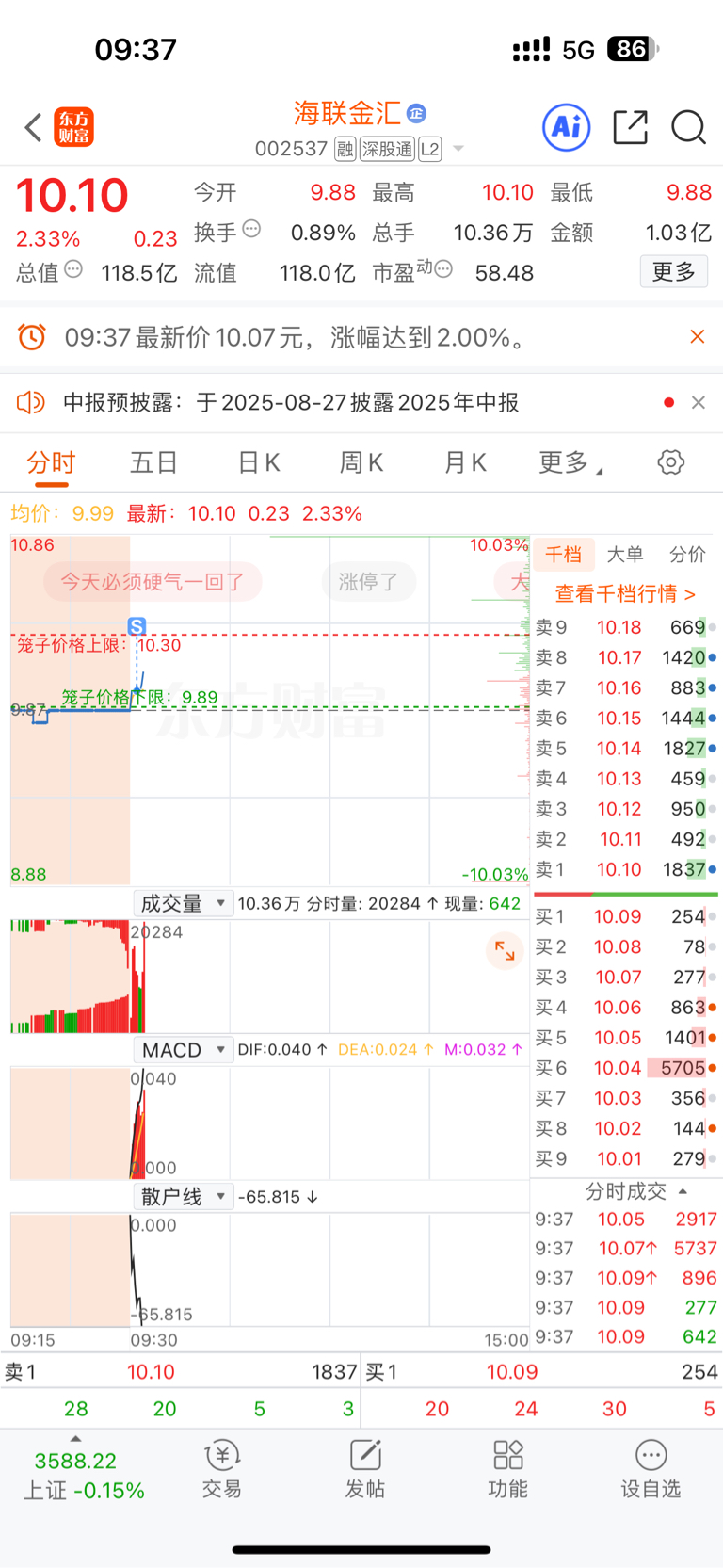Open 查看千档行情 link
The width and height of the screenshot is (723, 1568).
625,594
